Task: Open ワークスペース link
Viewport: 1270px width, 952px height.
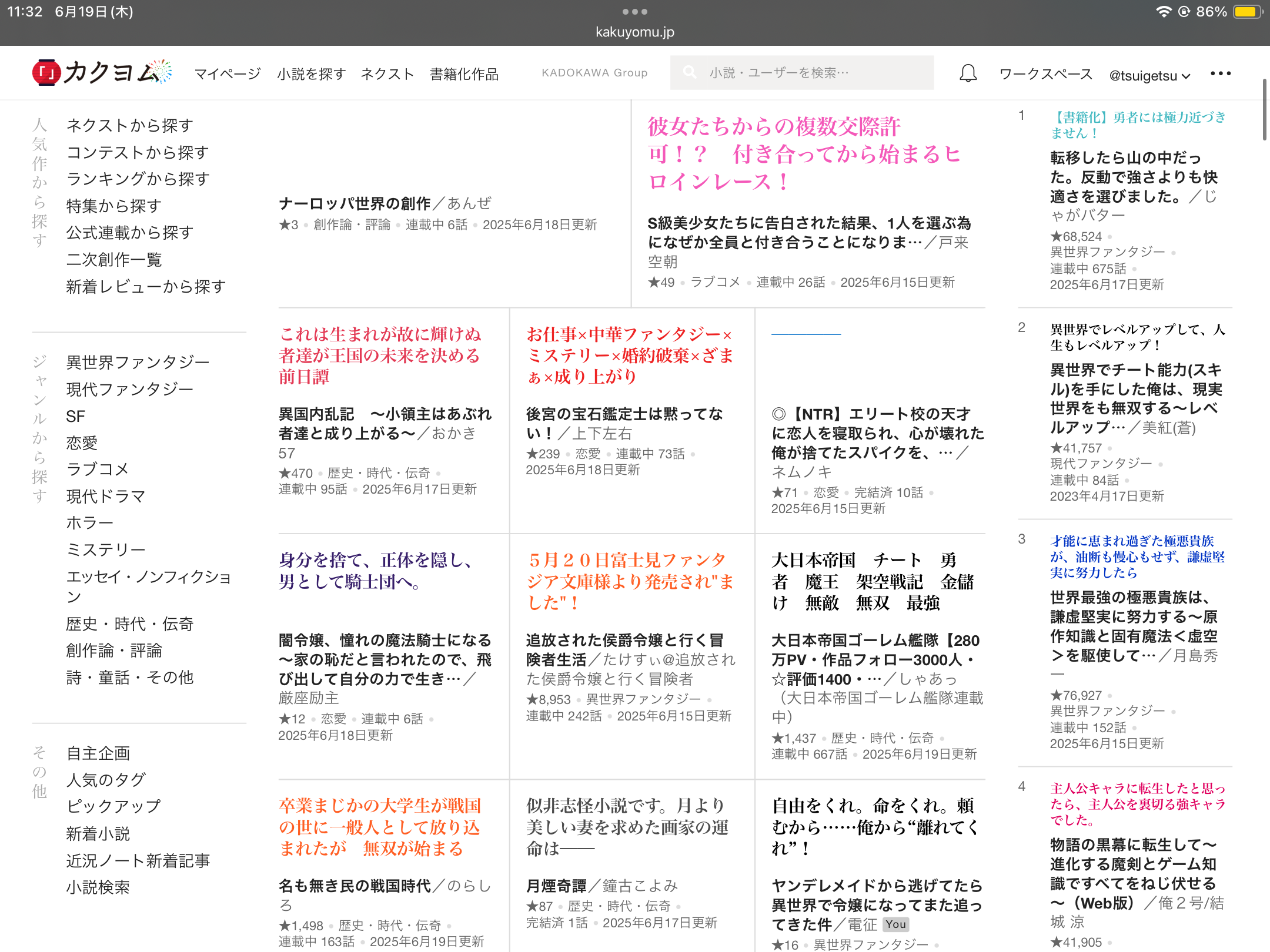Action: 1045,74
